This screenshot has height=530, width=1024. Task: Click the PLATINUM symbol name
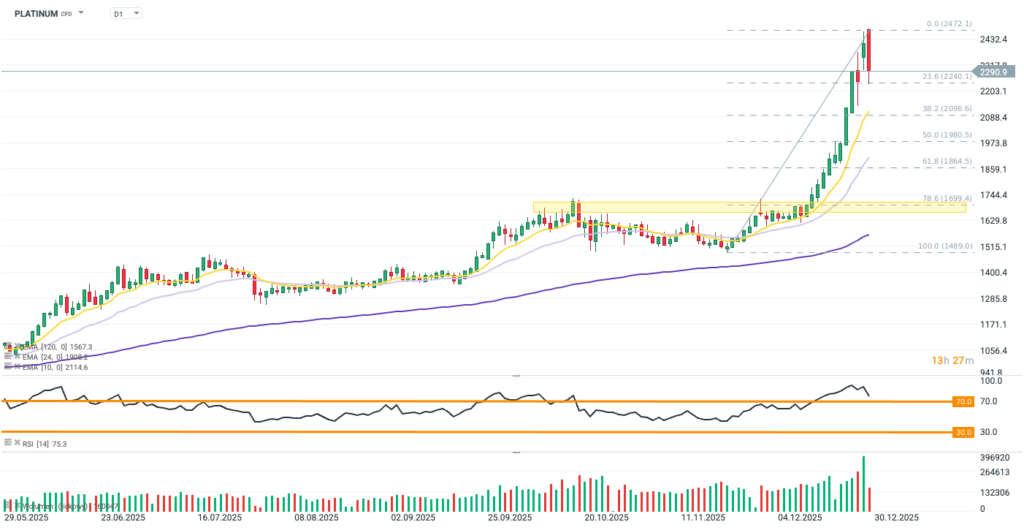pyautogui.click(x=35, y=14)
